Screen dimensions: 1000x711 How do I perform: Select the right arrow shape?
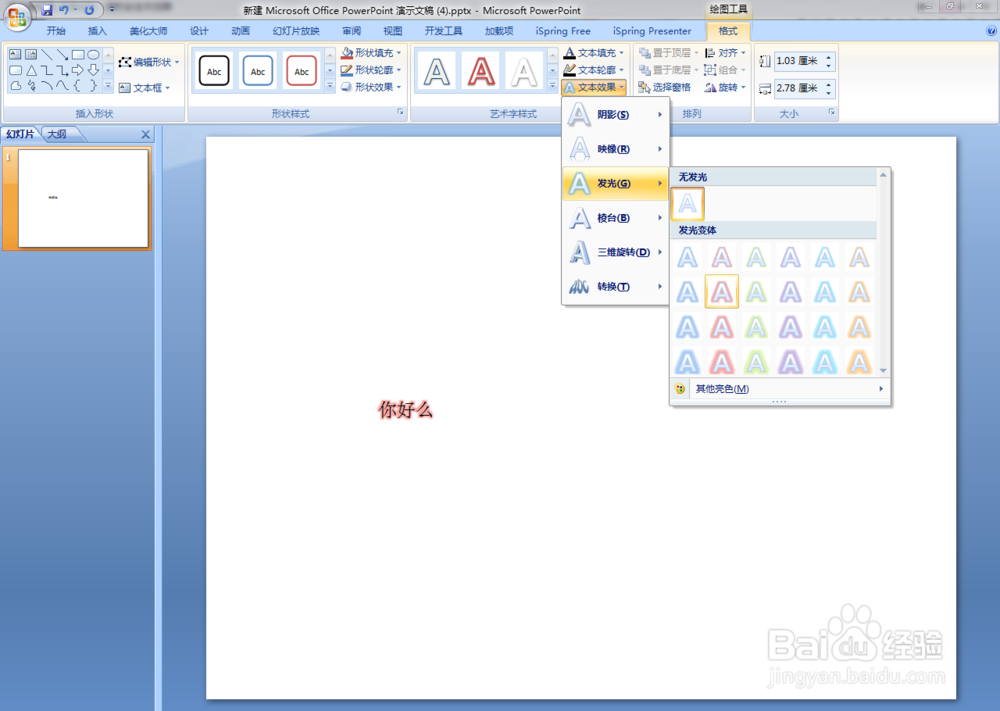coord(78,70)
